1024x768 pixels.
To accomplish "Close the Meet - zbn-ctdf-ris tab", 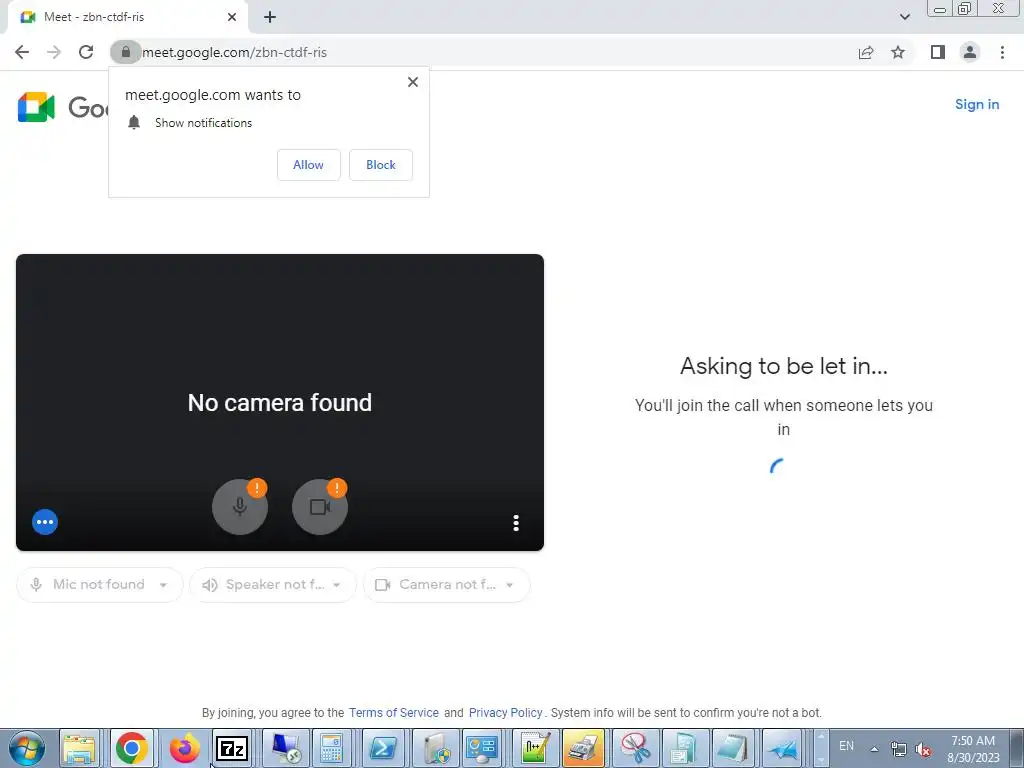I will click(232, 17).
